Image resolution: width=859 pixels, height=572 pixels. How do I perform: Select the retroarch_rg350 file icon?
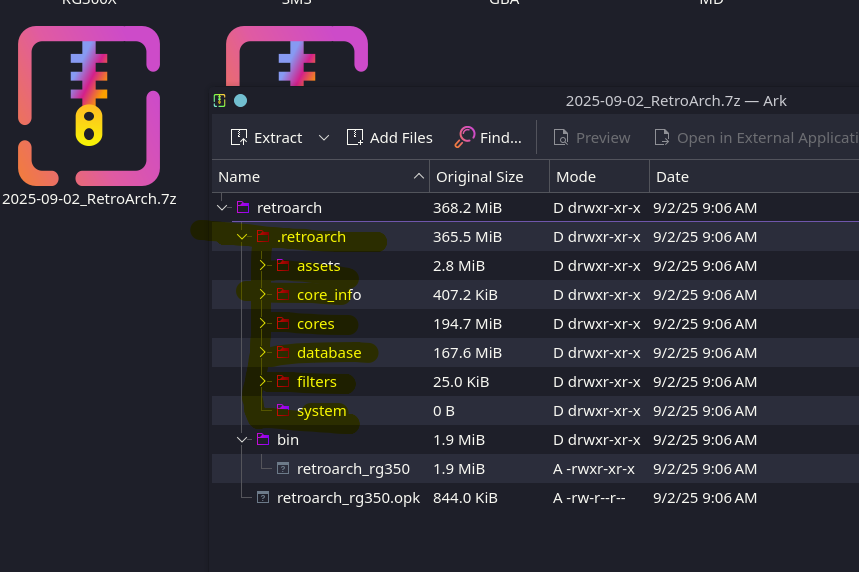(283, 469)
